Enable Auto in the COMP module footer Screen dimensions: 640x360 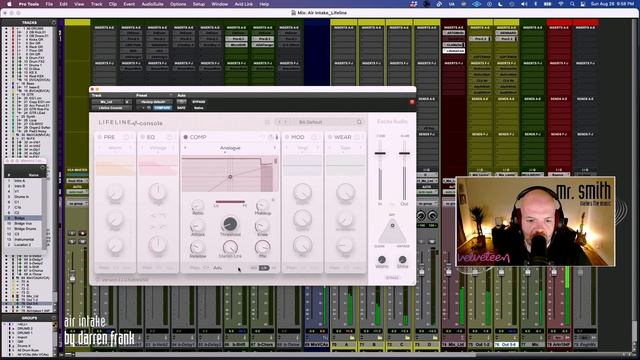(218, 268)
